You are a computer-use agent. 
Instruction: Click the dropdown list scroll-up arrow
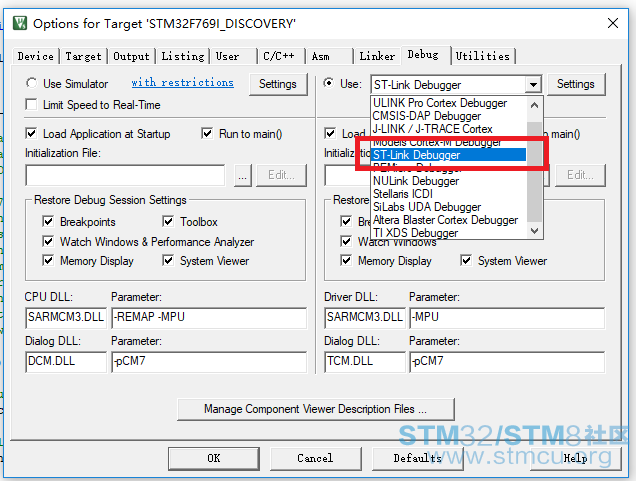point(535,105)
